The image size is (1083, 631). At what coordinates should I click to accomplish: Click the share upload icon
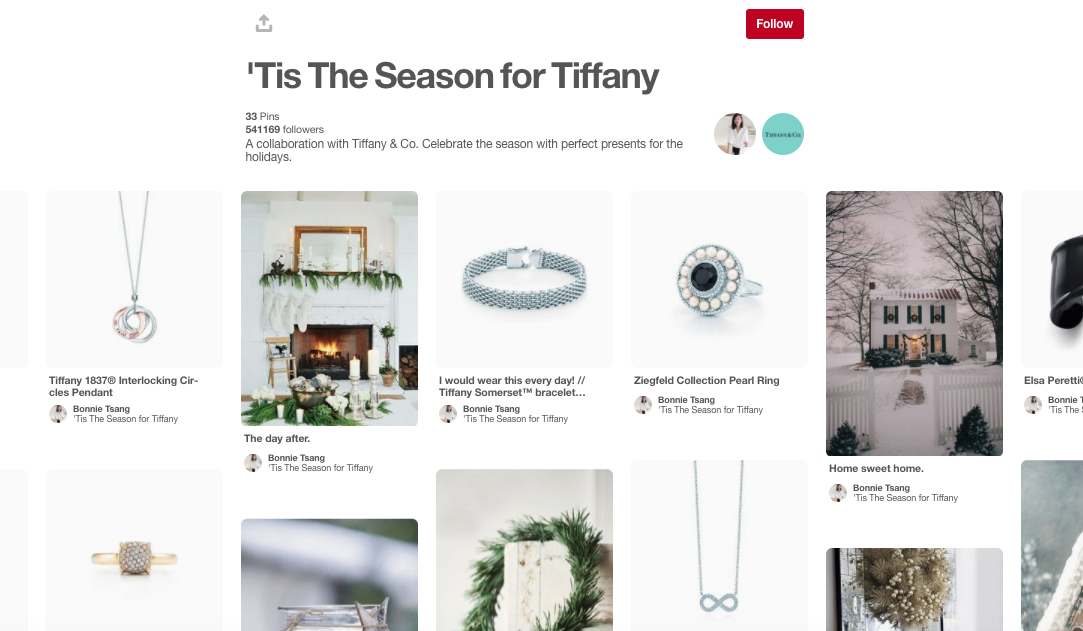[x=264, y=23]
